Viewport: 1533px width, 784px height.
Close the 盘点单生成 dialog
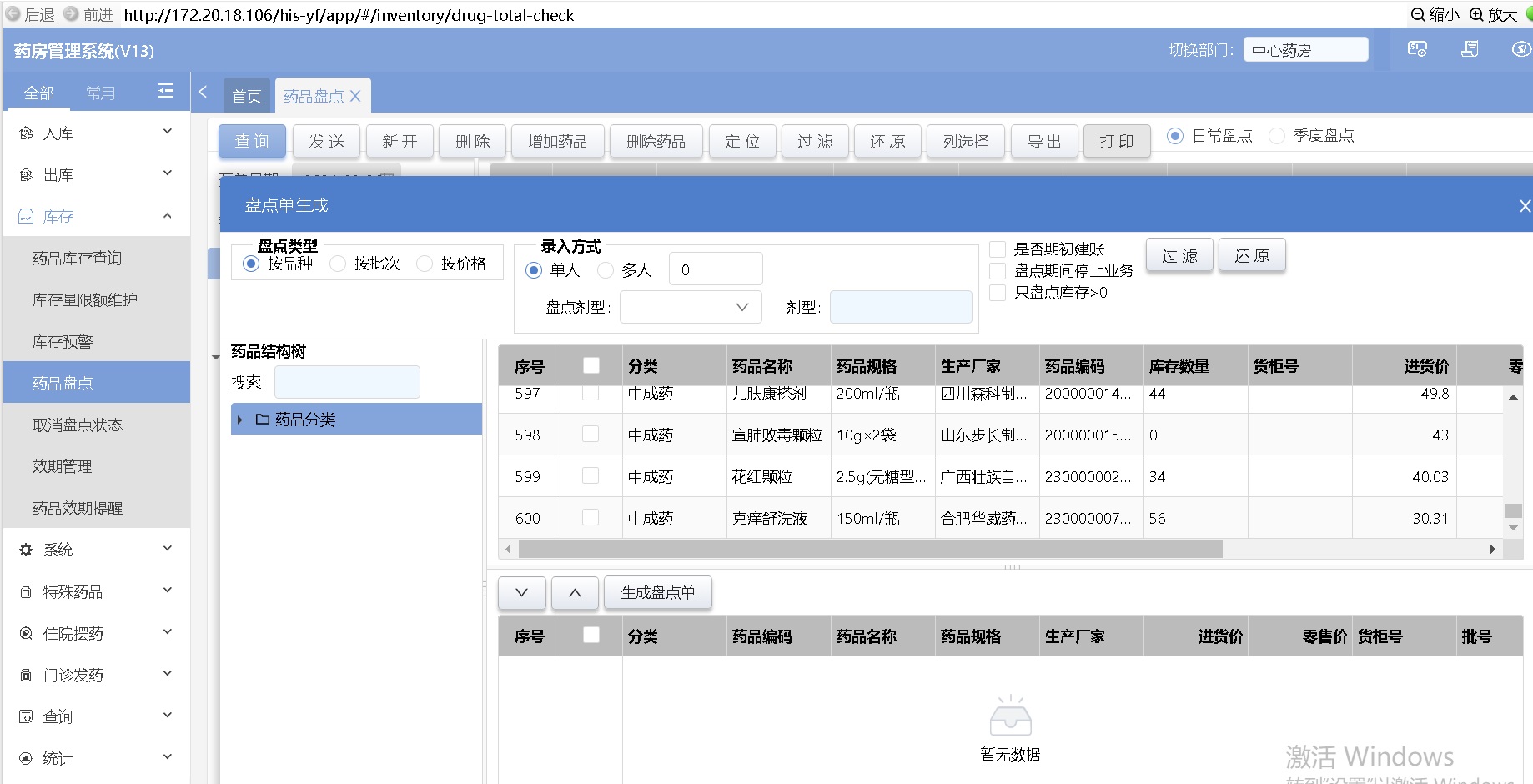(x=1524, y=205)
